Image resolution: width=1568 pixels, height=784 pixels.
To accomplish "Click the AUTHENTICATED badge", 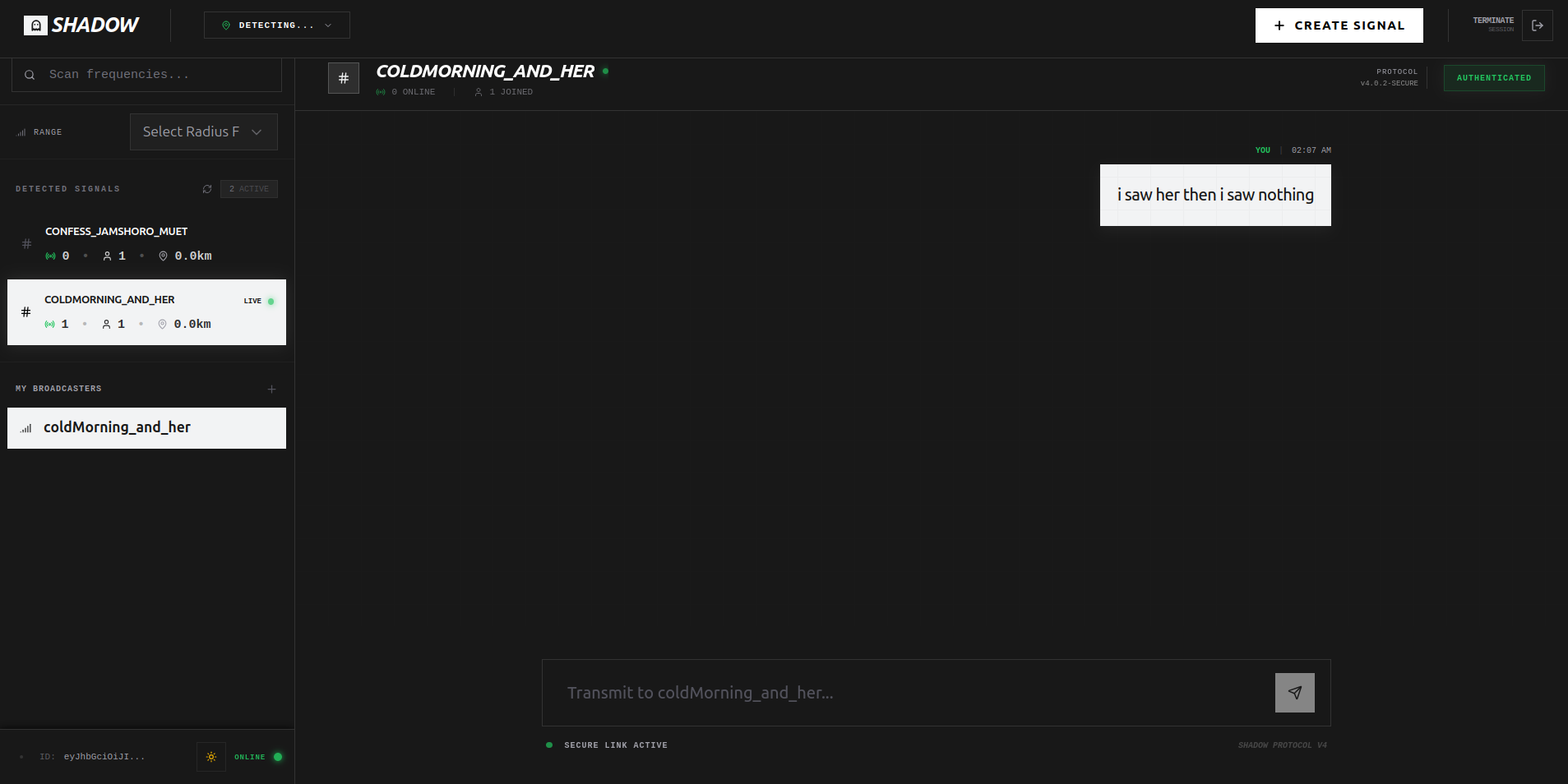I will 1492,77.
